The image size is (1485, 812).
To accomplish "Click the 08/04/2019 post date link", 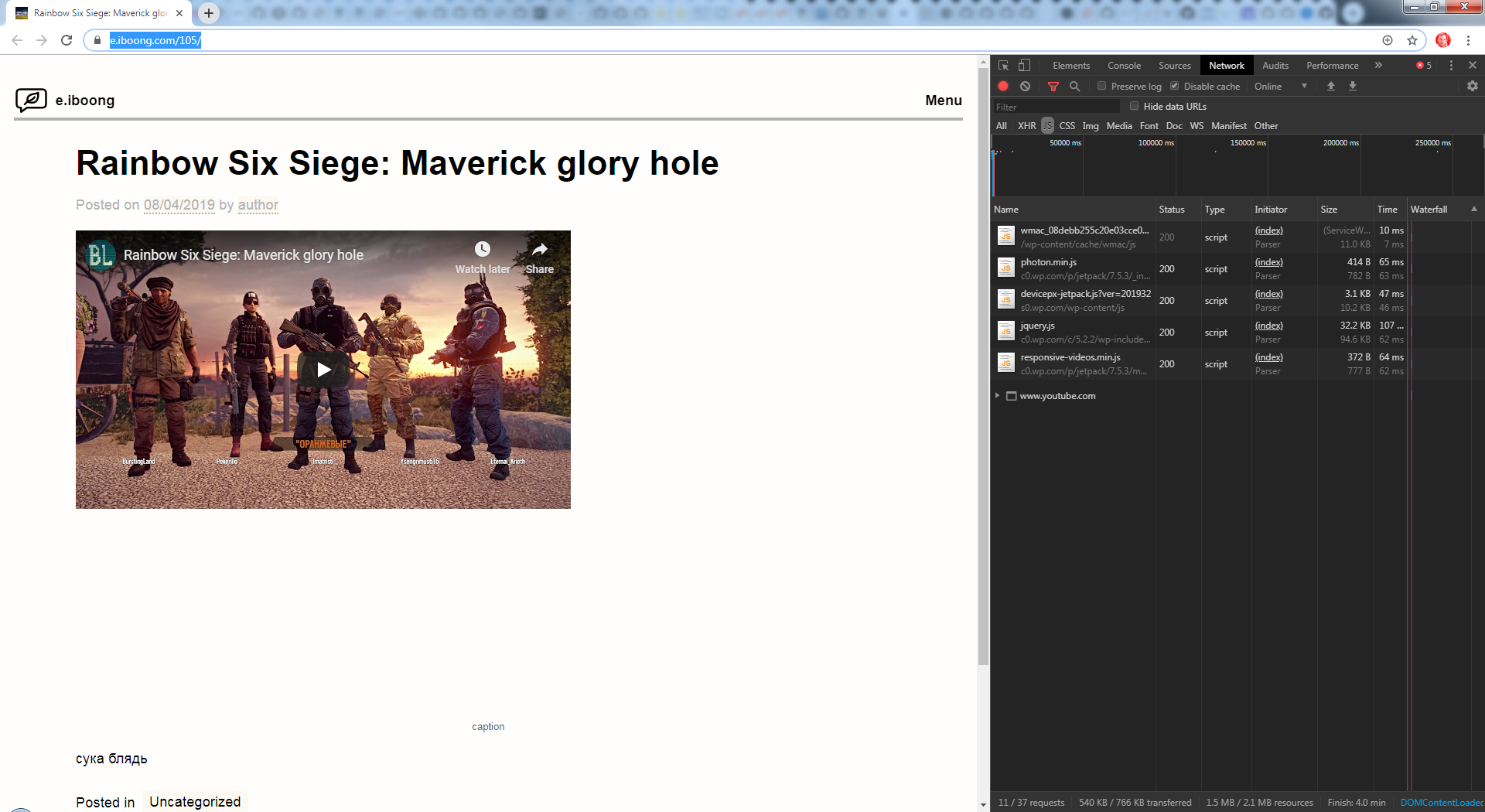I will click(x=179, y=205).
